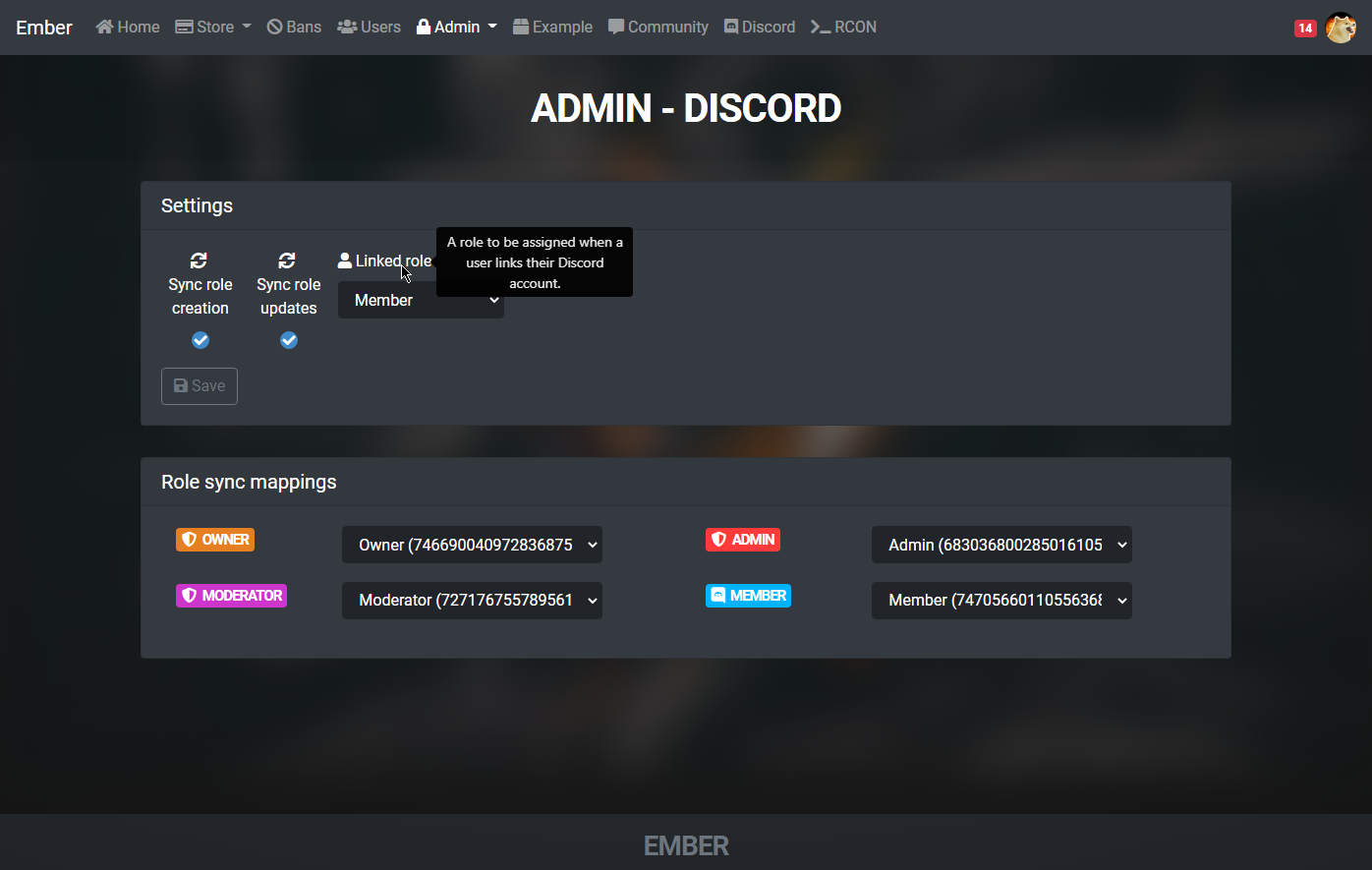This screenshot has width=1372, height=870.
Task: Click the MODERATOR role badge
Action: 231,596
